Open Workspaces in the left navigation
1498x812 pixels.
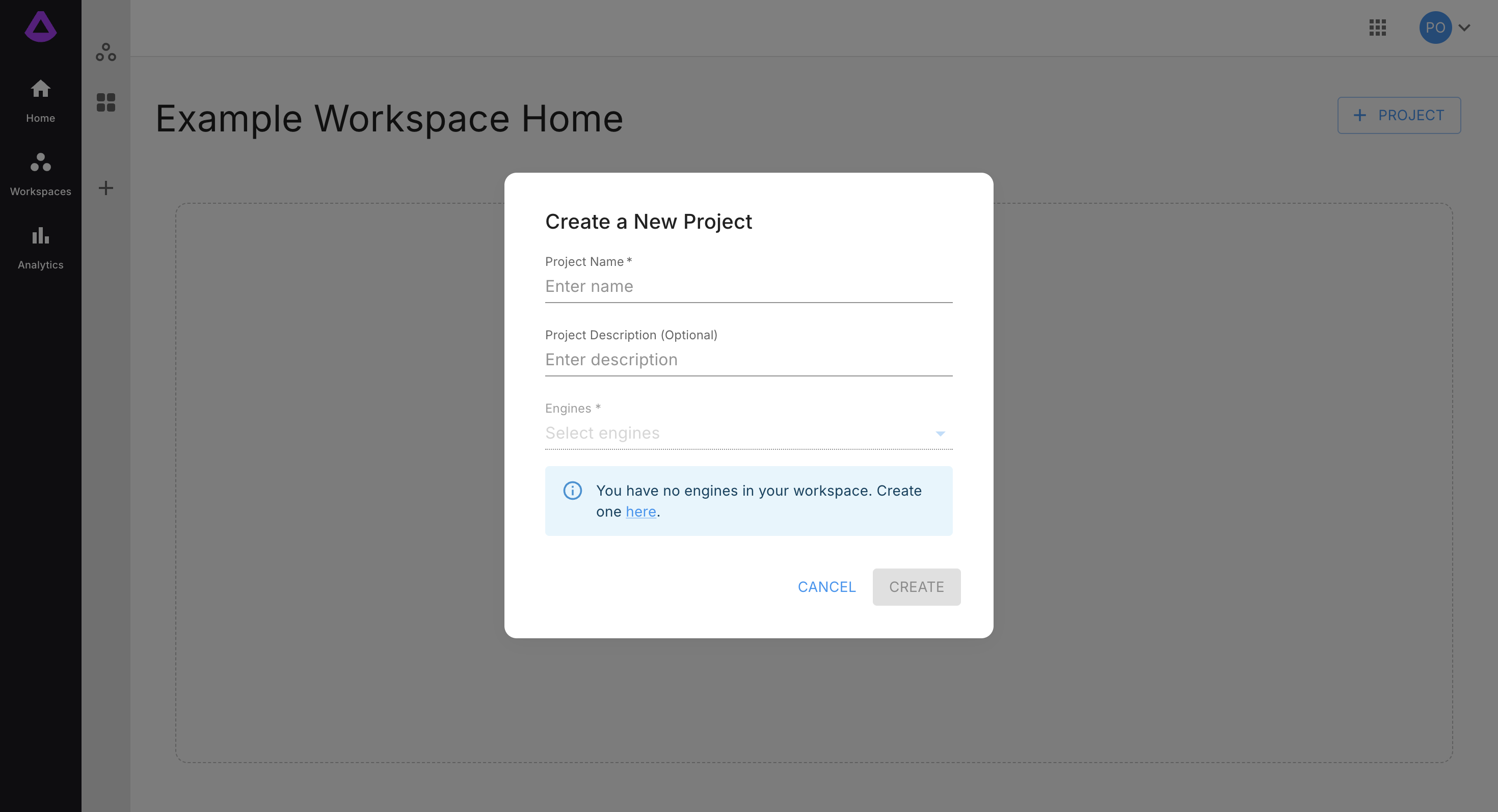tap(41, 174)
